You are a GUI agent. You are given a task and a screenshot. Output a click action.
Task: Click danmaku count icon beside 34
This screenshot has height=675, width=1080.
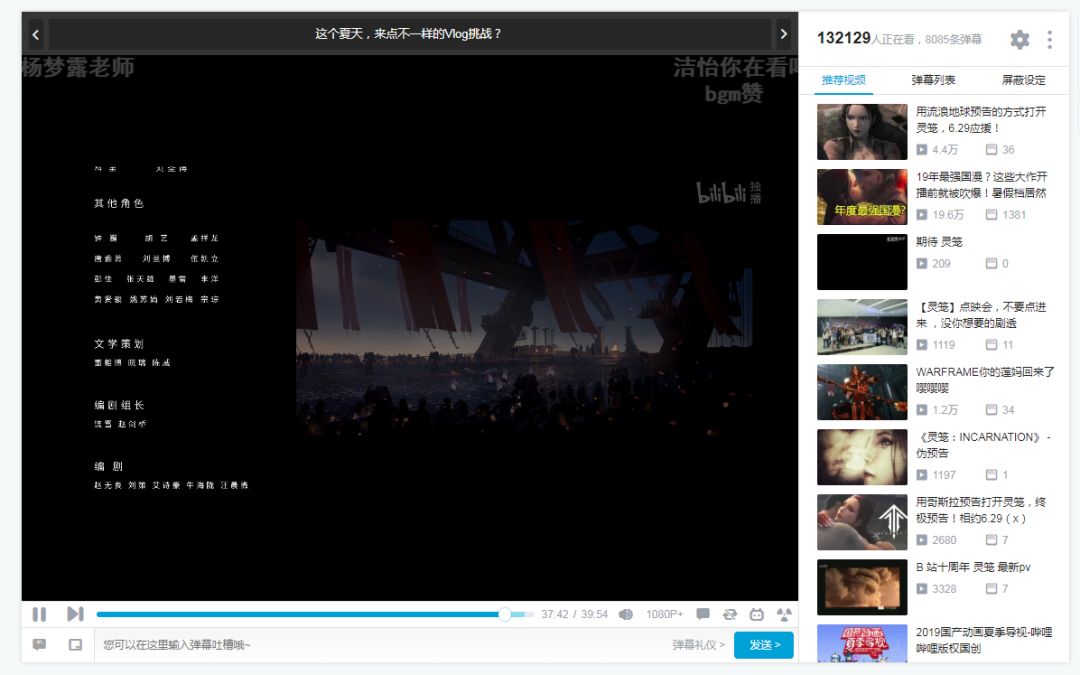991,410
